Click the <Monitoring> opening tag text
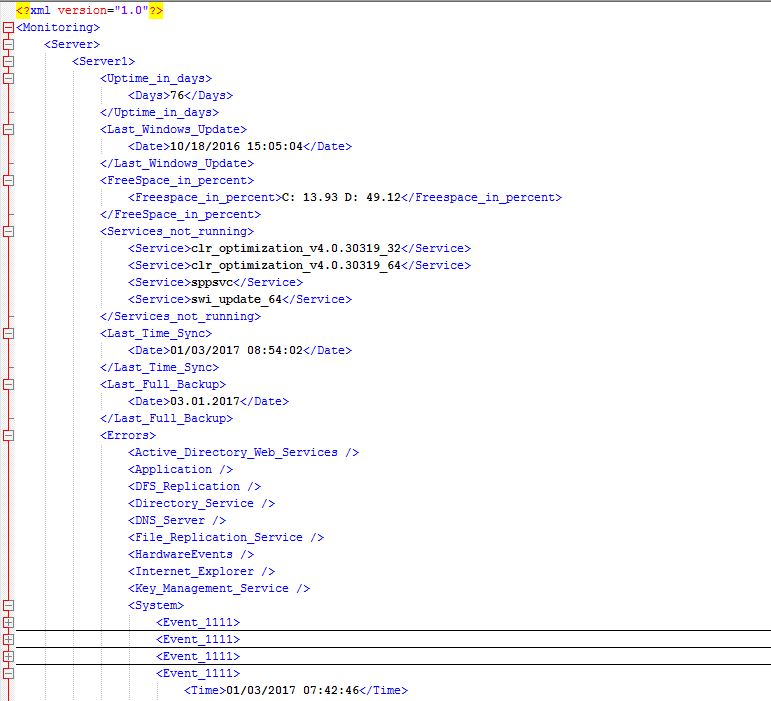 (58, 28)
